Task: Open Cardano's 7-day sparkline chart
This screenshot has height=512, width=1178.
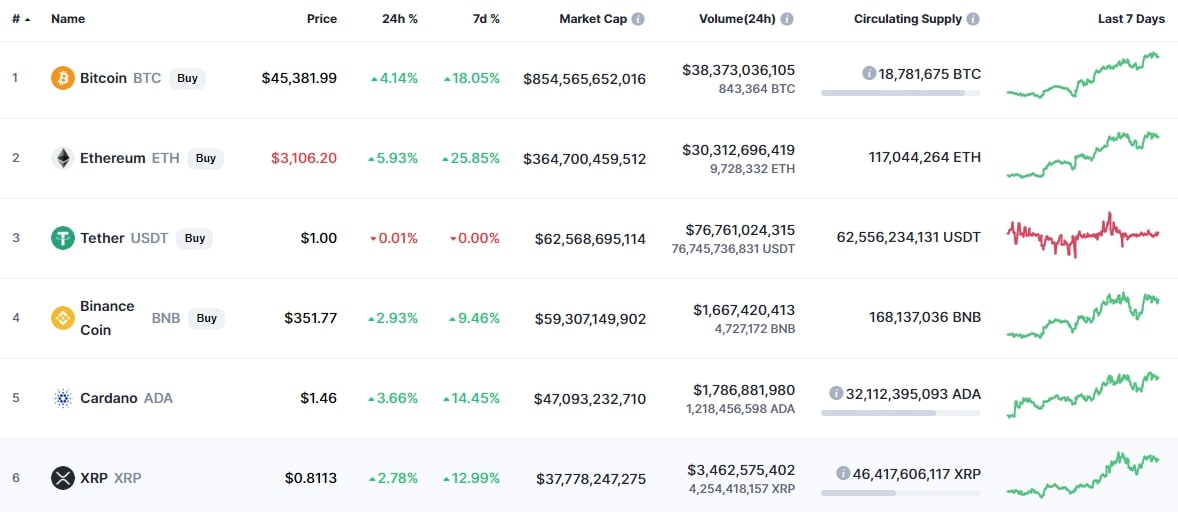Action: click(1083, 395)
